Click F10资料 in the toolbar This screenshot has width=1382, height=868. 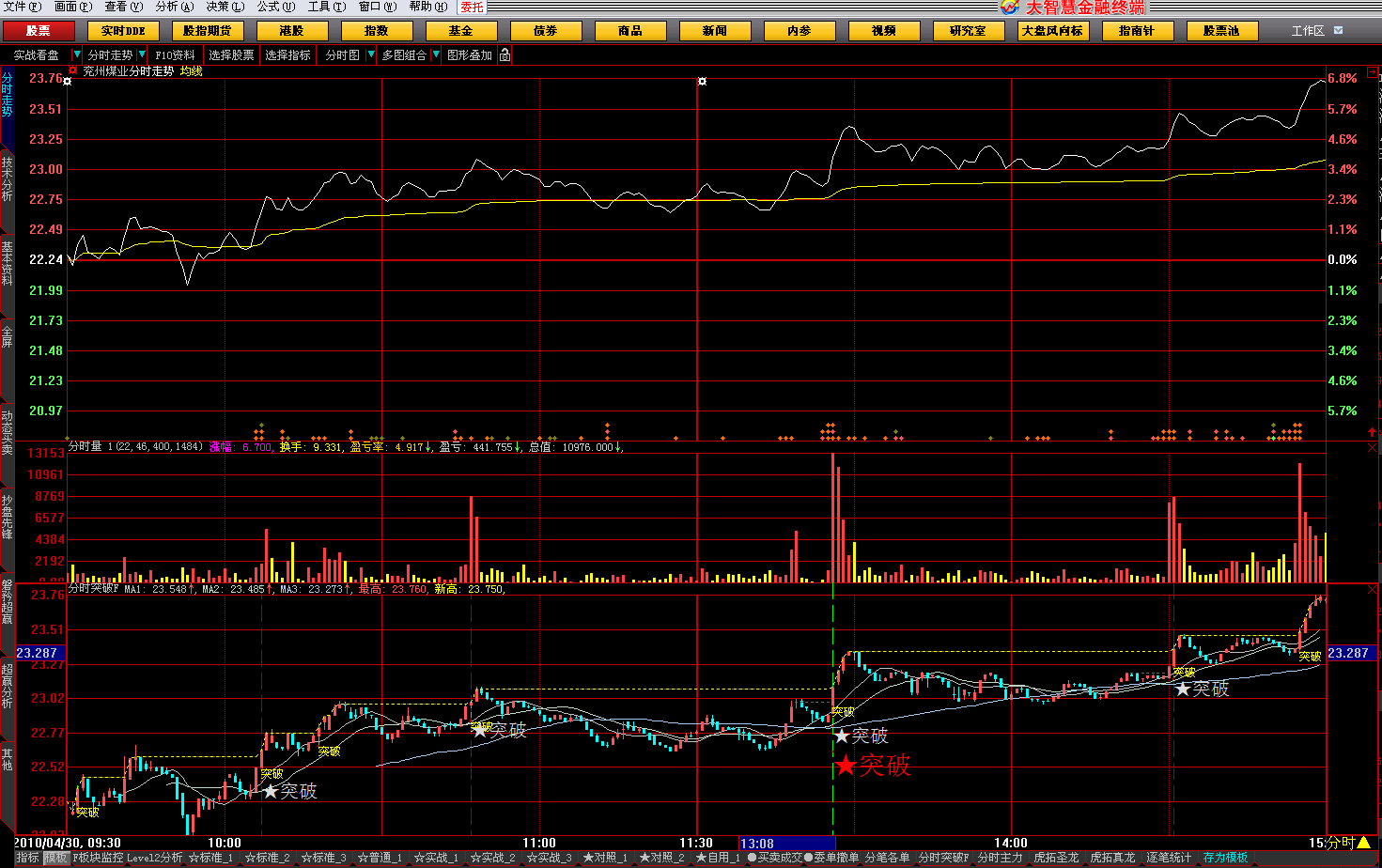coord(176,55)
